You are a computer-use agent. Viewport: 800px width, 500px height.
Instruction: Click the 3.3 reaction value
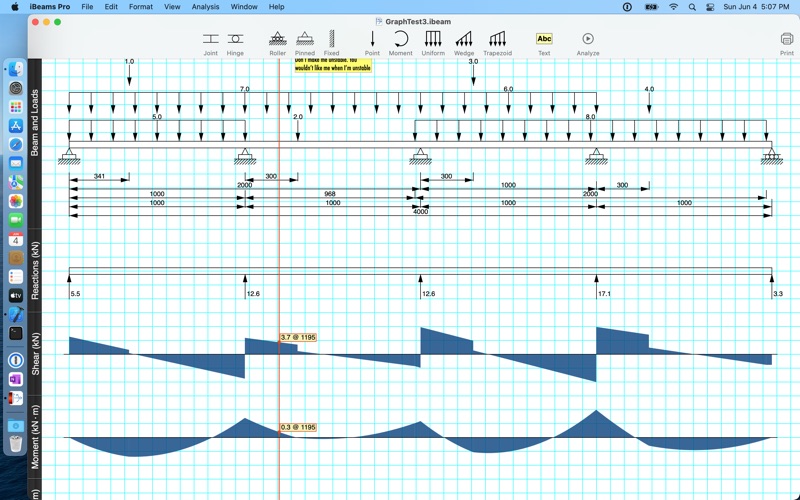[x=778, y=294]
